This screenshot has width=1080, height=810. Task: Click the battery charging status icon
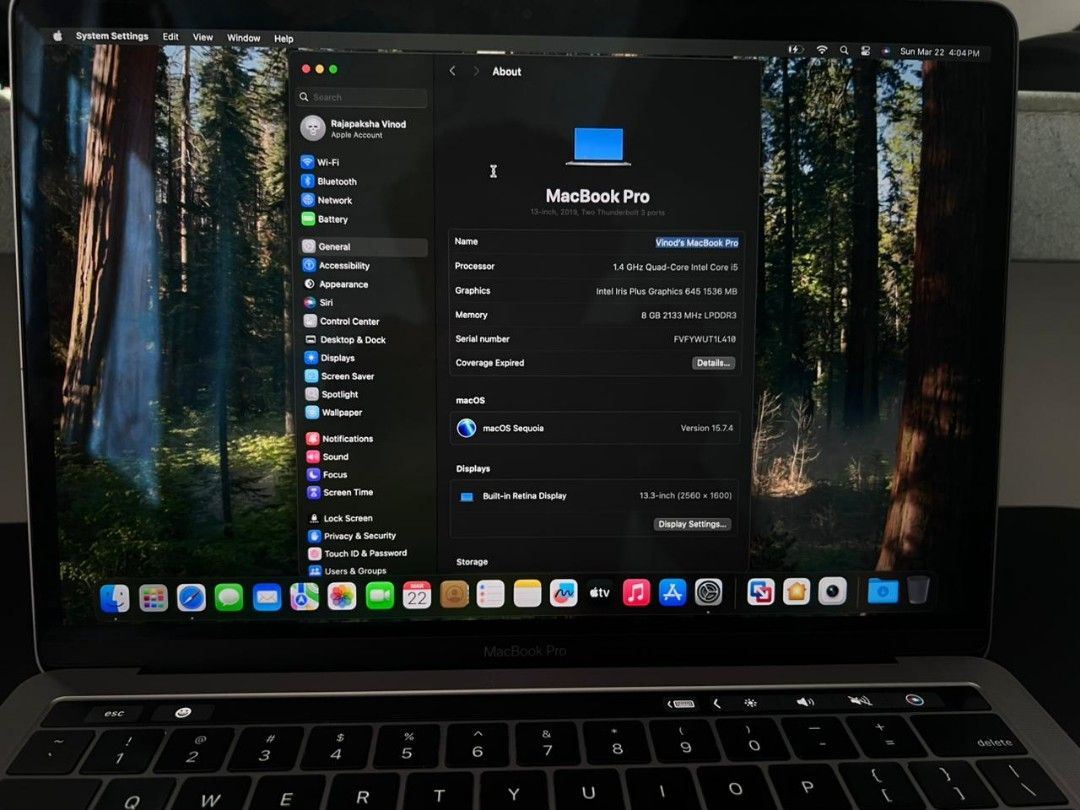pos(796,50)
